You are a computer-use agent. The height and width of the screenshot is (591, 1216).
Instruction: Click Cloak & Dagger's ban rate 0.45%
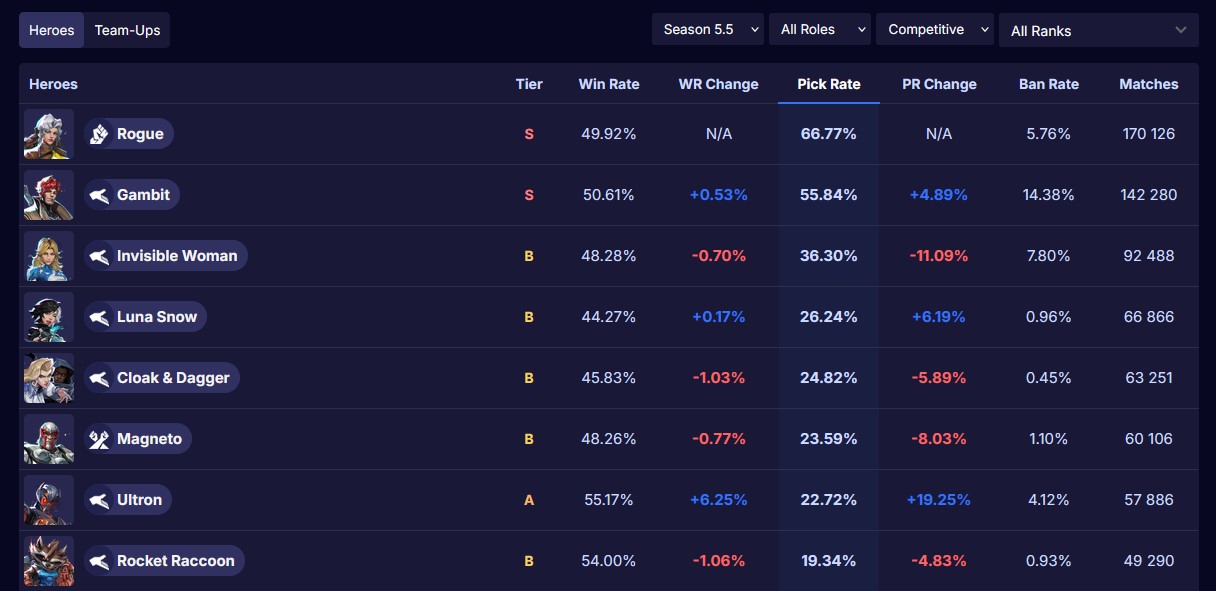point(1049,378)
